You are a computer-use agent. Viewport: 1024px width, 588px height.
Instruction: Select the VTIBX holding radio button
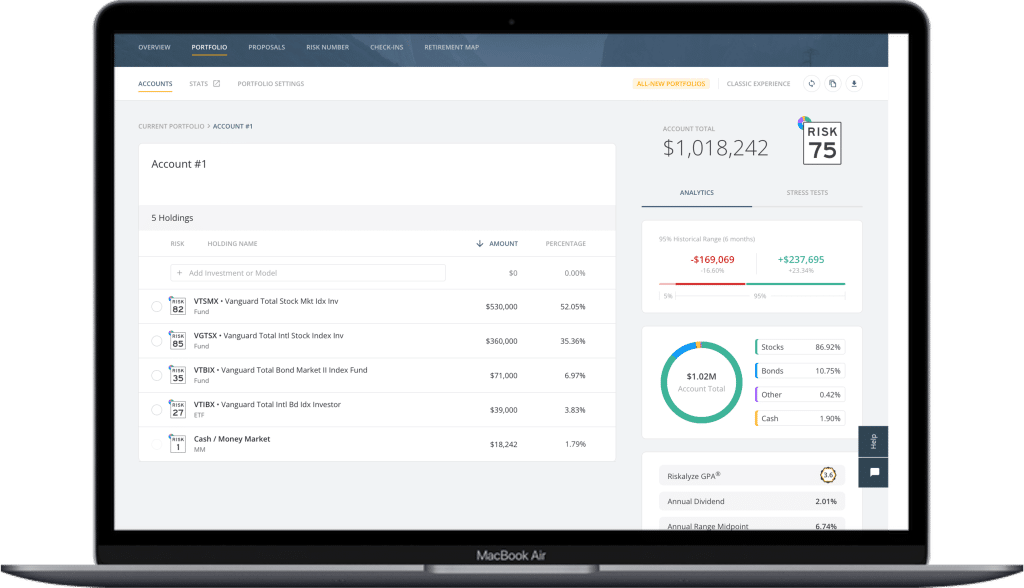tap(156, 409)
